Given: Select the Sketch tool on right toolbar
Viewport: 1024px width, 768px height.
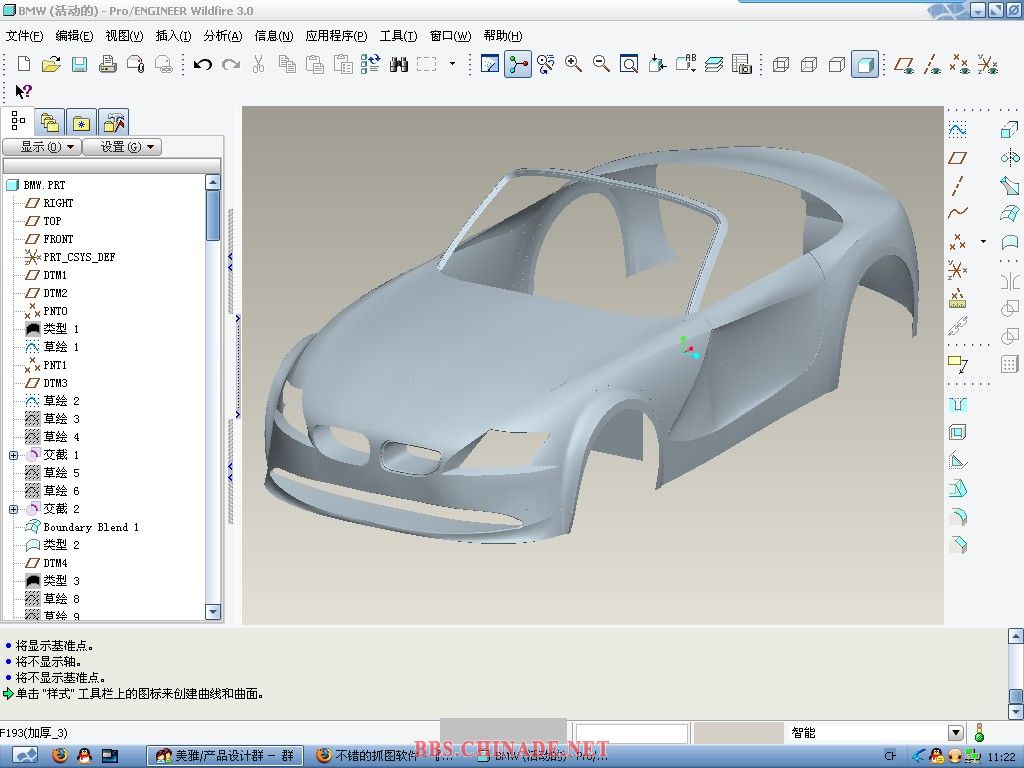Looking at the screenshot, I should point(957,130).
